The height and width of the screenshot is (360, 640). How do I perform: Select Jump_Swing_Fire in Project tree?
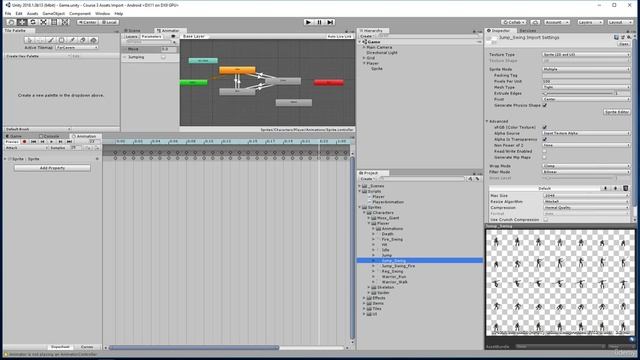click(398, 266)
